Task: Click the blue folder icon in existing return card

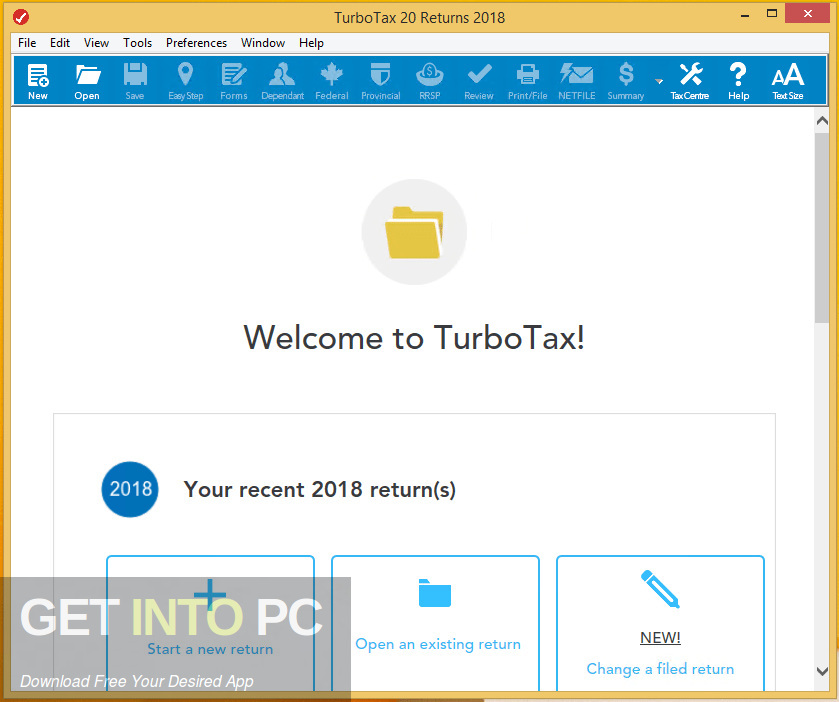Action: point(434,593)
